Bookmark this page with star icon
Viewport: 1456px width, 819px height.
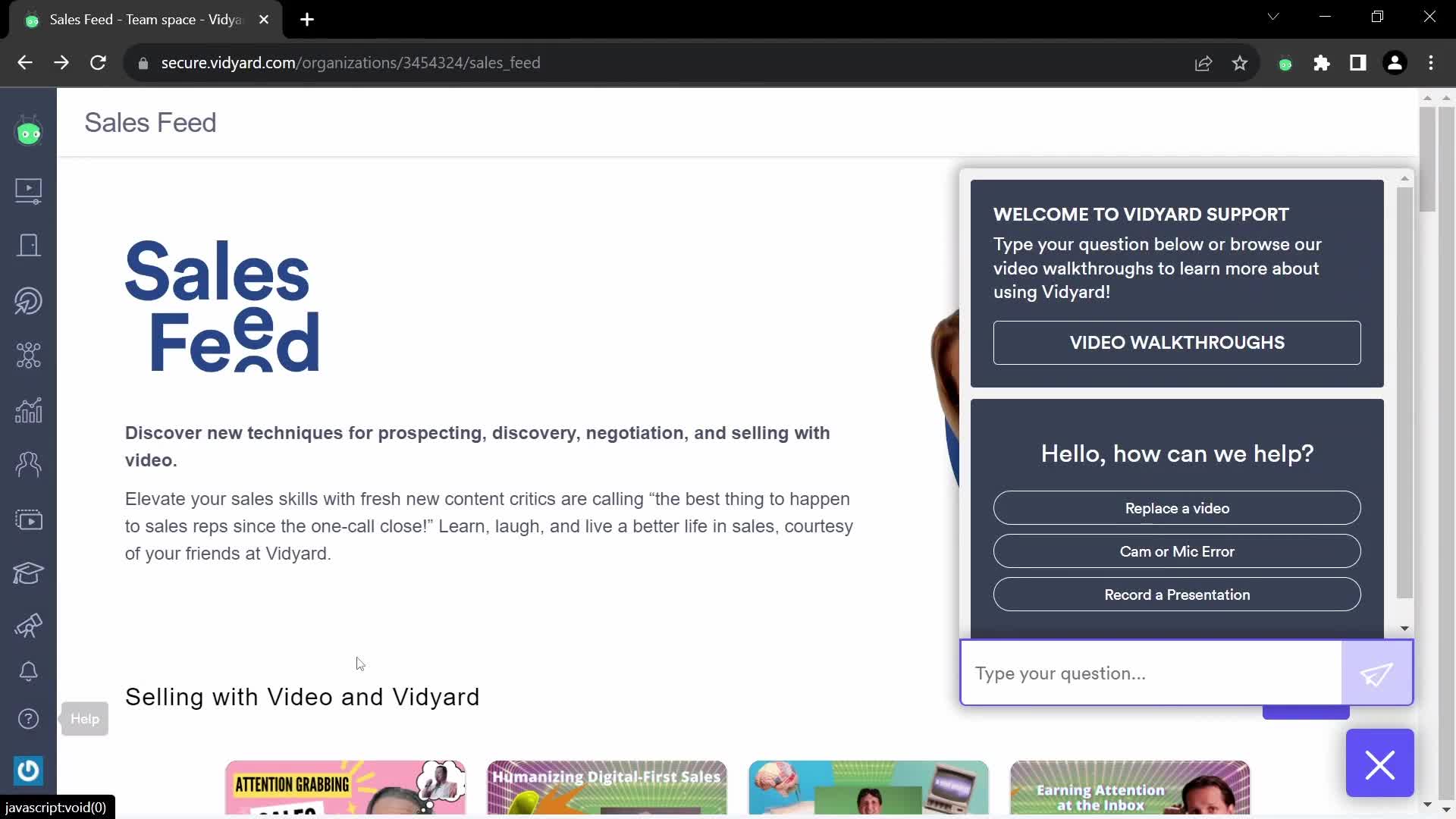[1240, 63]
